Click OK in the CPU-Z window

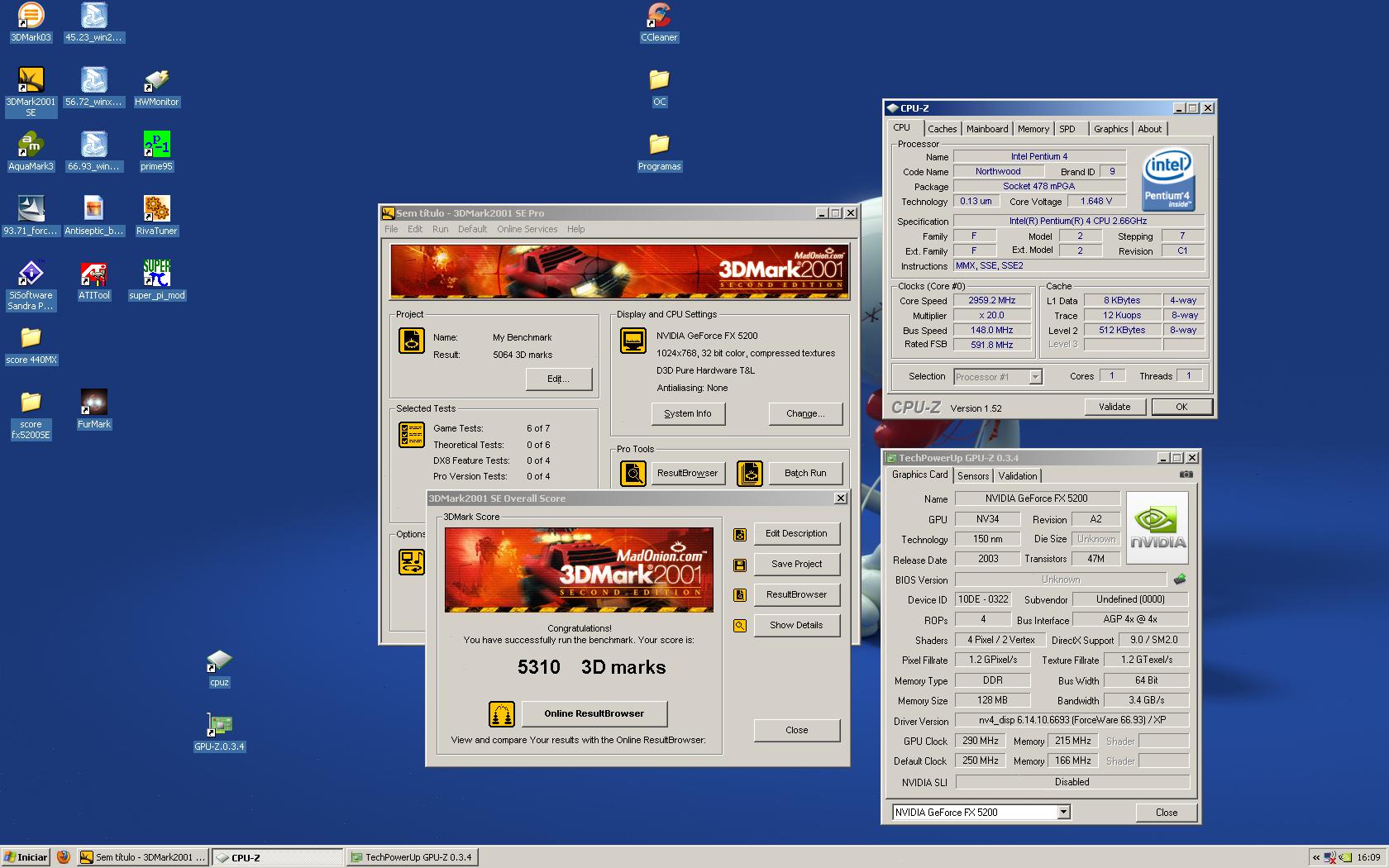coord(1181,407)
